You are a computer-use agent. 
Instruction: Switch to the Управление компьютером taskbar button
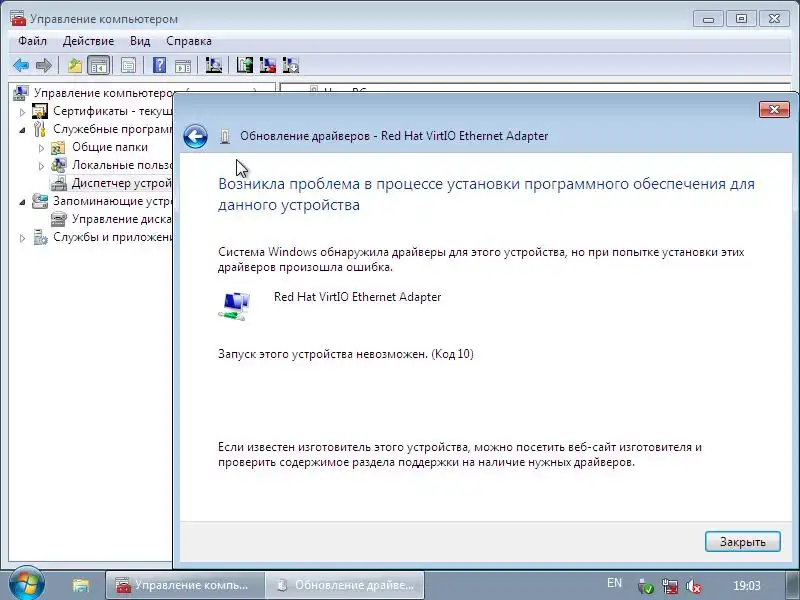[185, 585]
